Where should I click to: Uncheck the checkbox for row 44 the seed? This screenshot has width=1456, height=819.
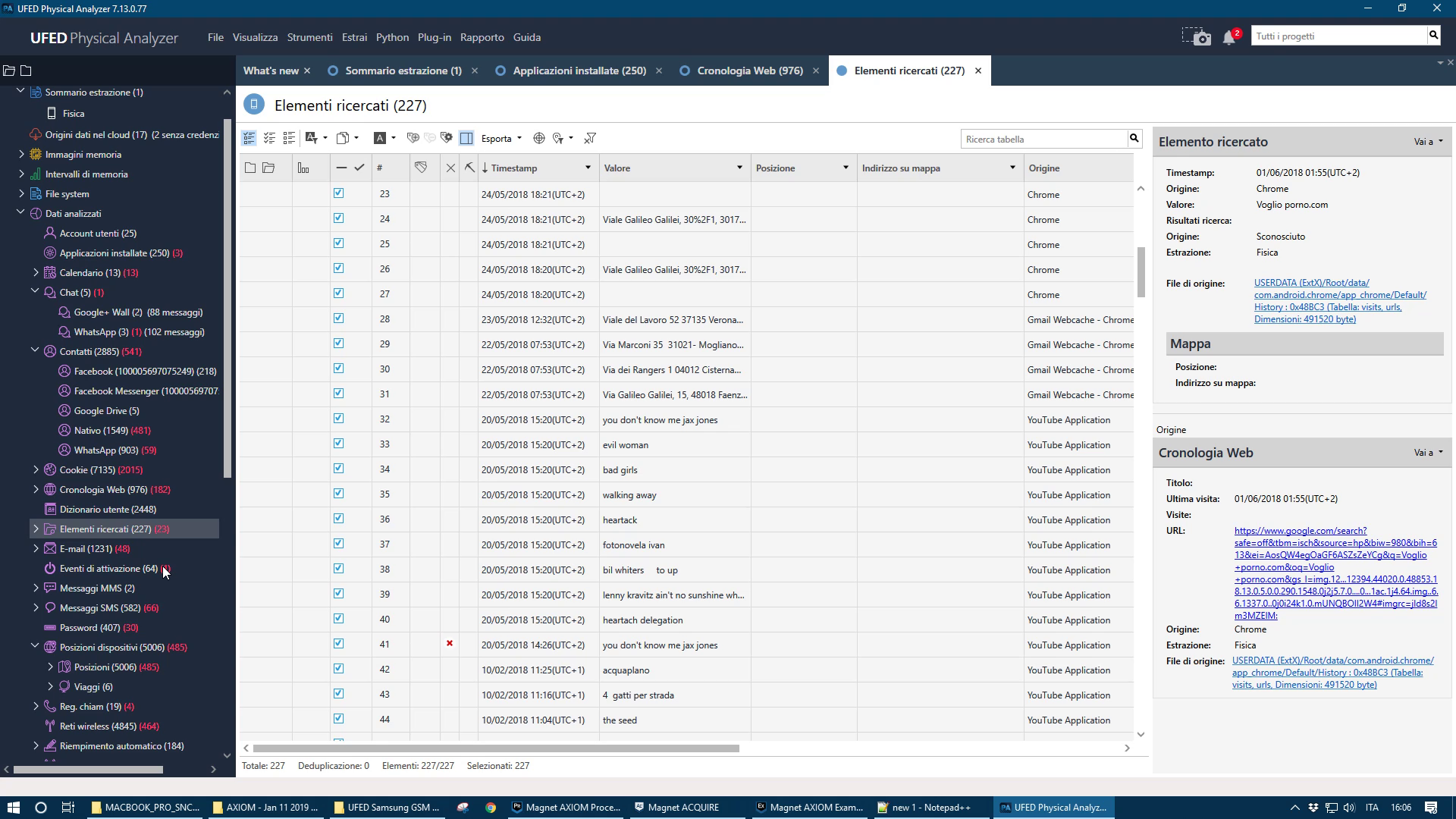[338, 719]
